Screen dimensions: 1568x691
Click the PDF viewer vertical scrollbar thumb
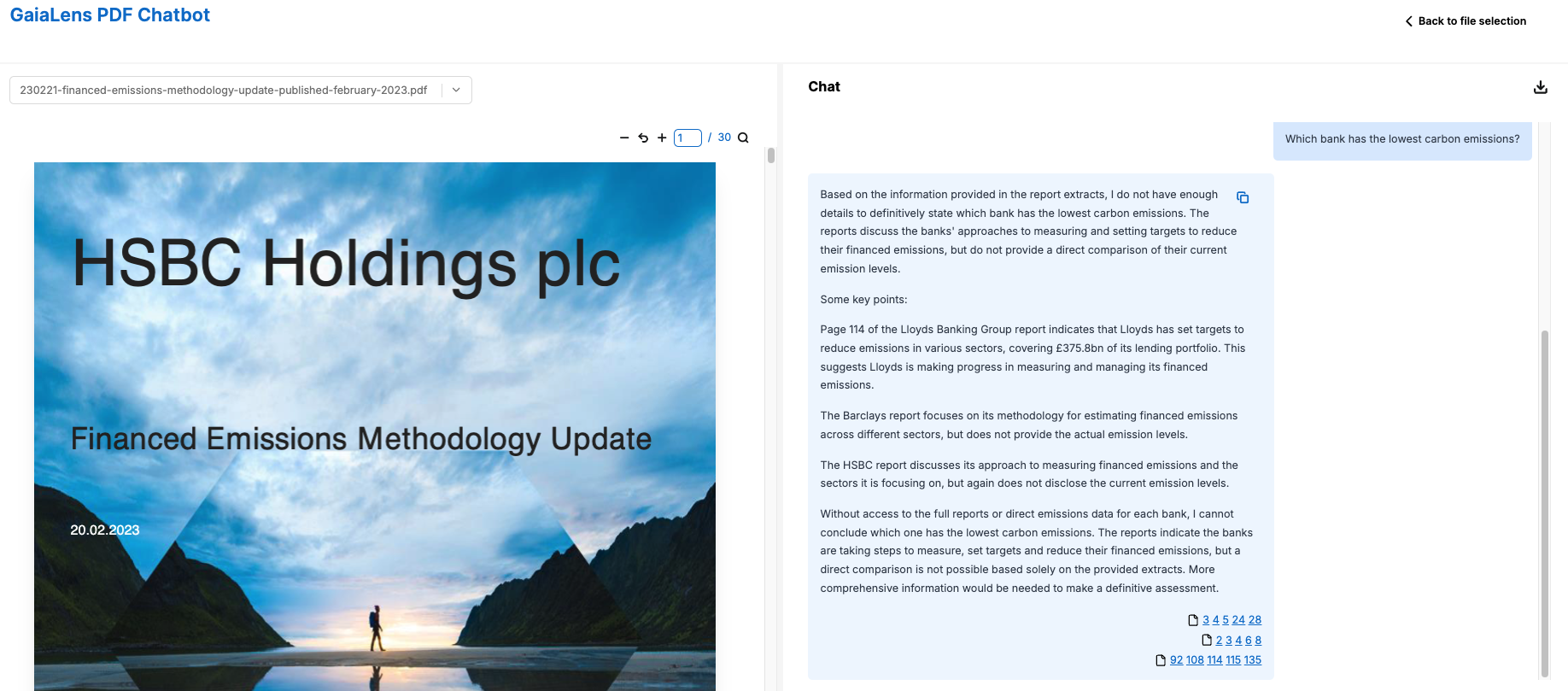(771, 155)
